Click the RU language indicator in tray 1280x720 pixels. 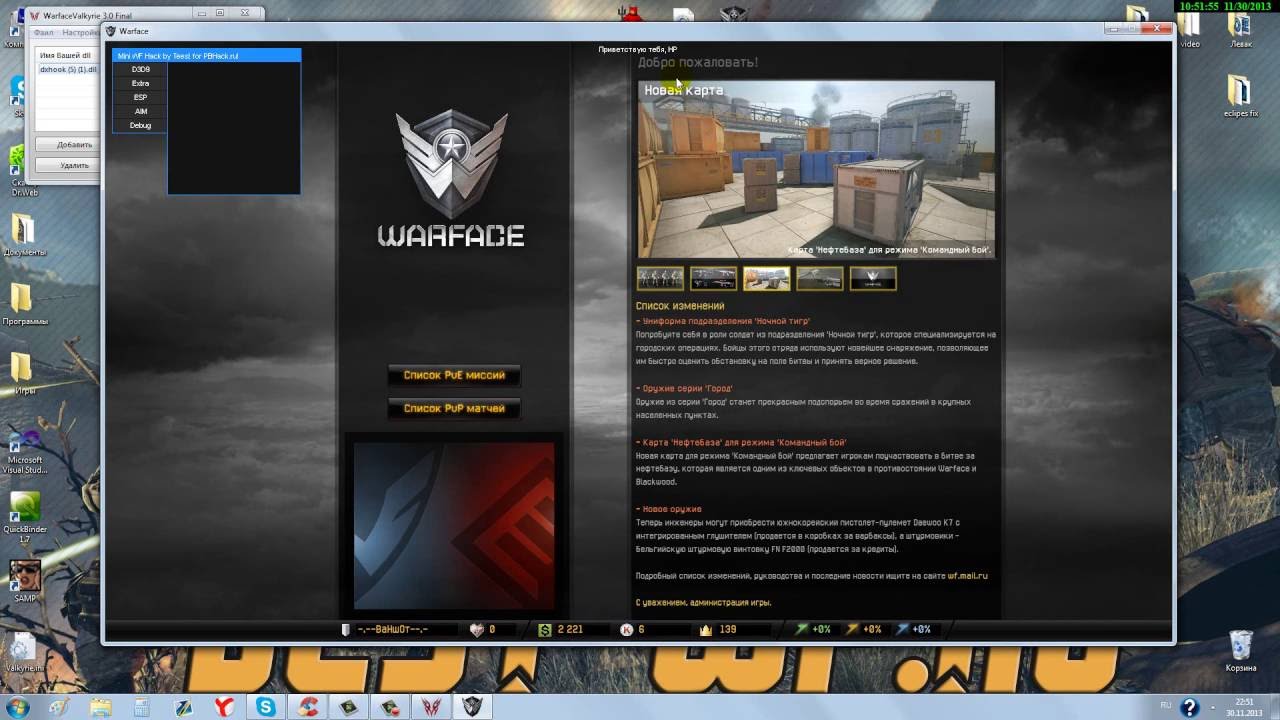coord(1165,706)
